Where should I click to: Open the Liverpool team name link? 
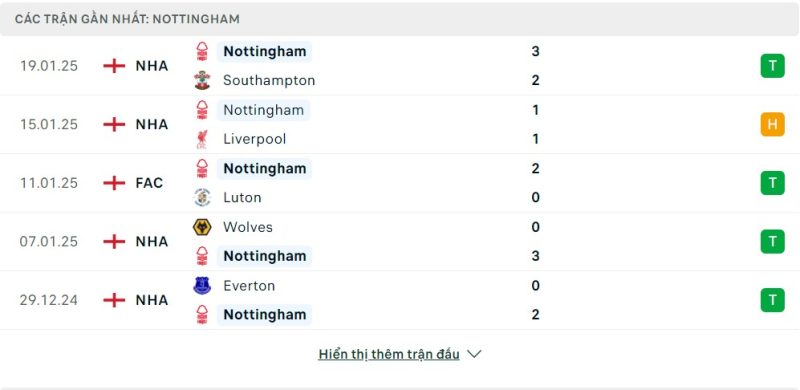pos(255,139)
